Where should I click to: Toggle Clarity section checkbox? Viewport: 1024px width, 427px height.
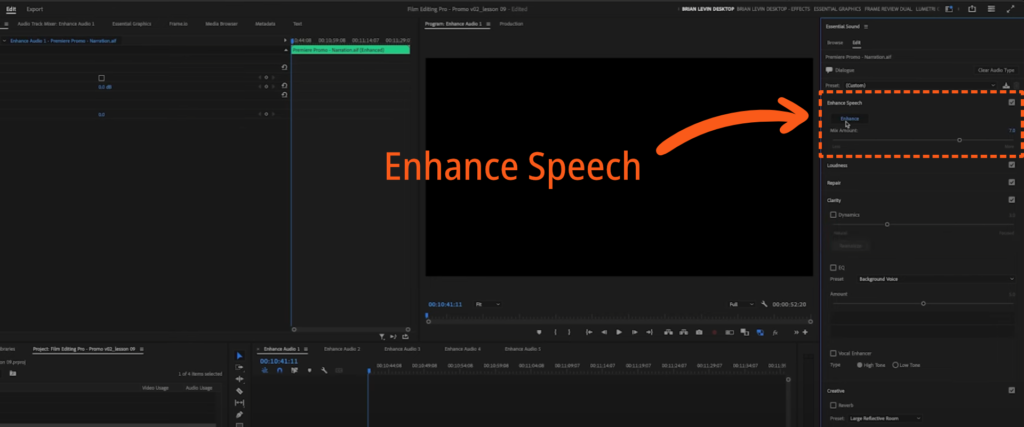(x=1012, y=200)
